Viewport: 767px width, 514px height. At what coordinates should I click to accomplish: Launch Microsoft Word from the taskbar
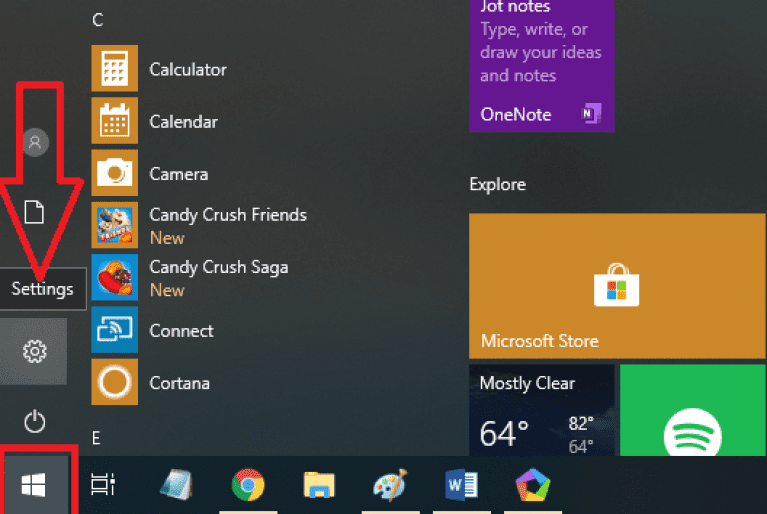461,485
